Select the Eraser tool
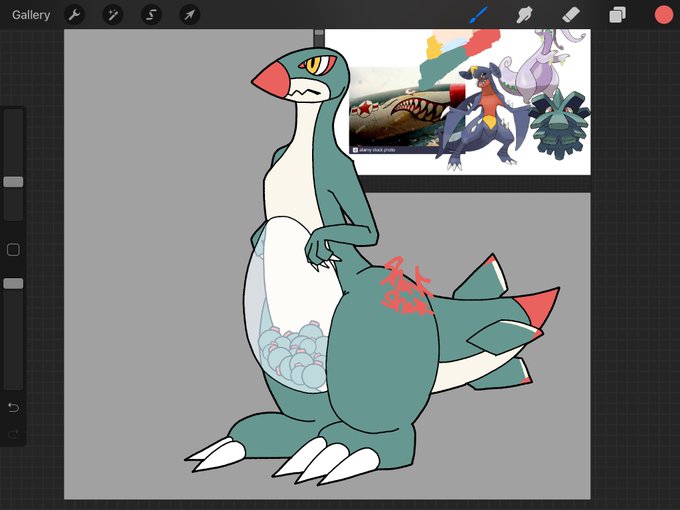The width and height of the screenshot is (680, 510). tap(571, 15)
